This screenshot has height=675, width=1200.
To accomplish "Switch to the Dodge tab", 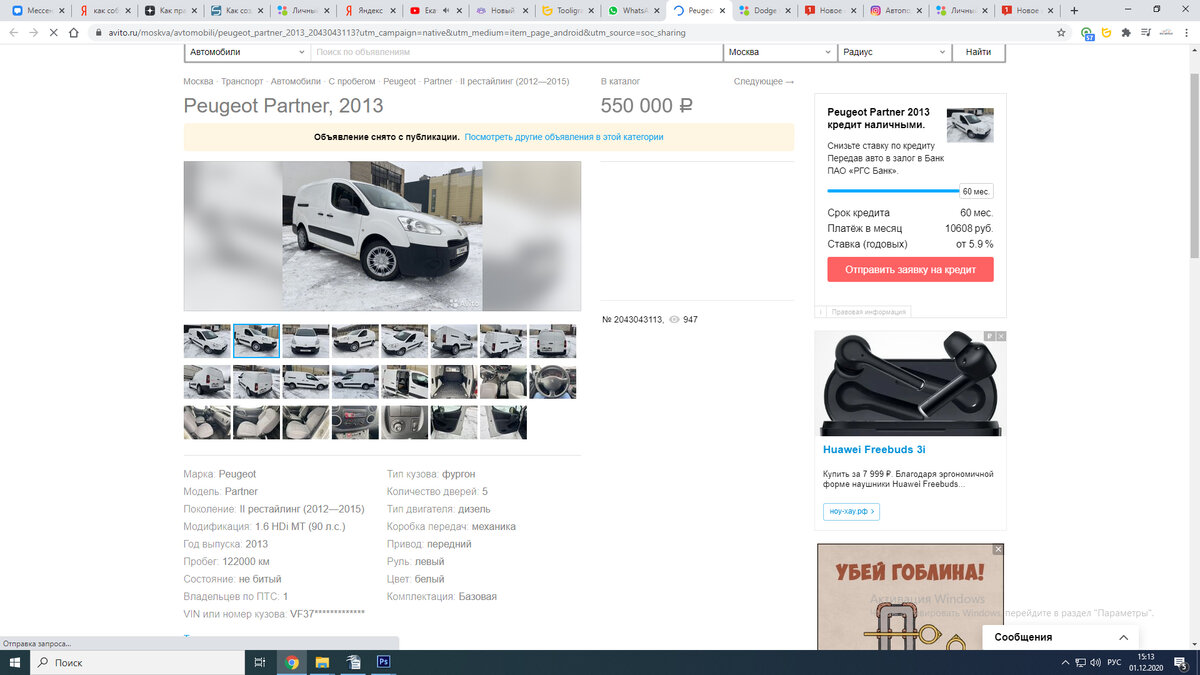I will pyautogui.click(x=765, y=10).
